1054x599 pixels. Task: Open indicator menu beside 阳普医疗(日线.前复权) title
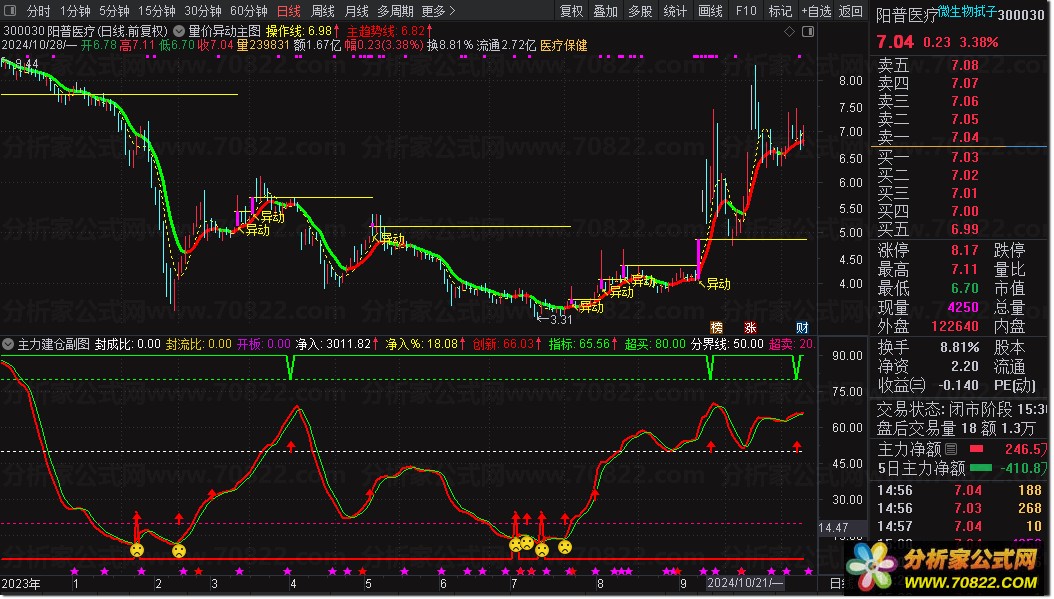(x=179, y=31)
